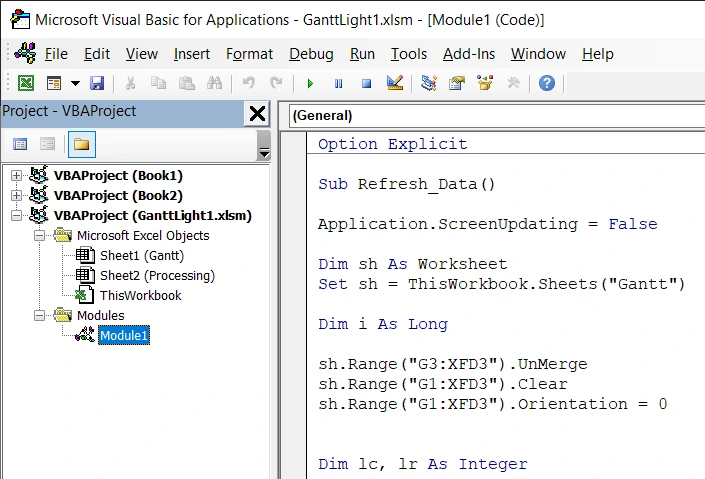Screen dimensions: 705x479
Task: Select VBAProject (Book2) in tree
Action: click(x=118, y=195)
